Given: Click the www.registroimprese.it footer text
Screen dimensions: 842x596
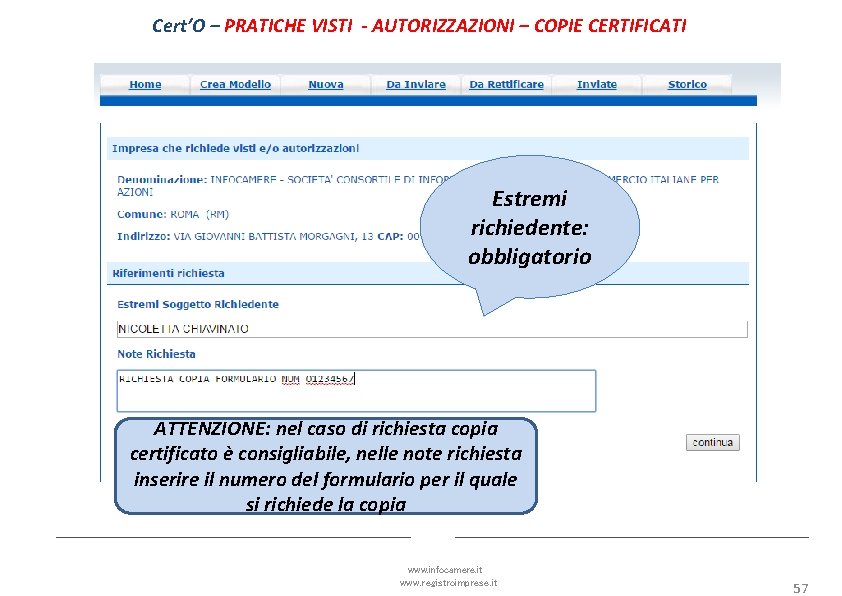Looking at the screenshot, I should pyautogui.click(x=448, y=583).
